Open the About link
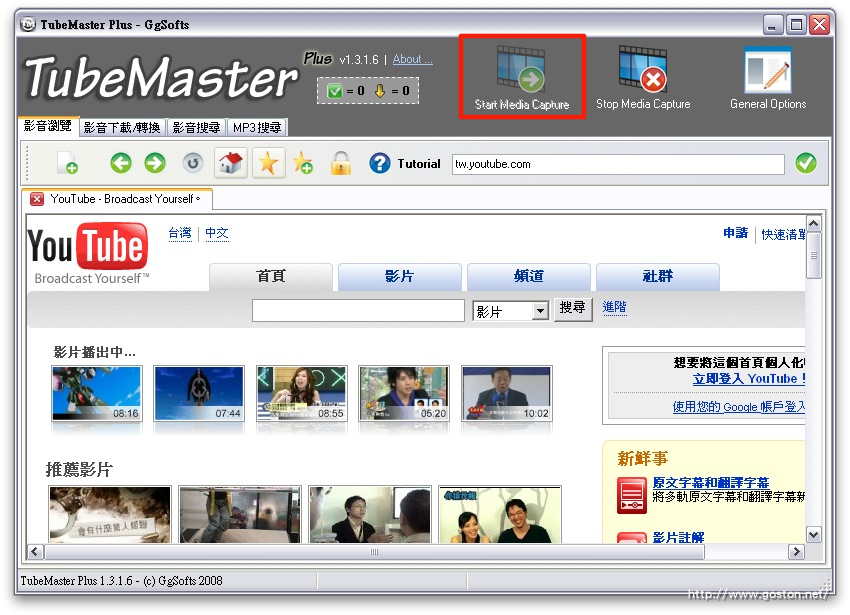The width and height of the screenshot is (850, 615). (x=413, y=59)
